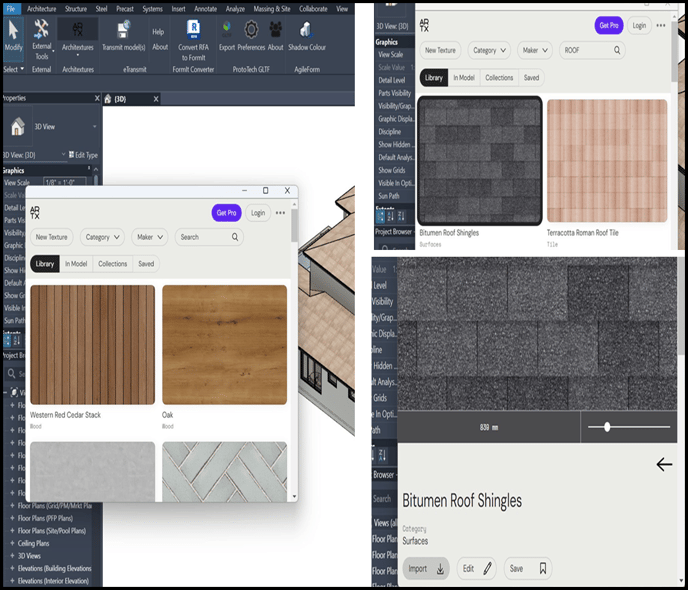Expand the 3D Views tree node
Screen dimensions: 688x590
pos(12,556)
